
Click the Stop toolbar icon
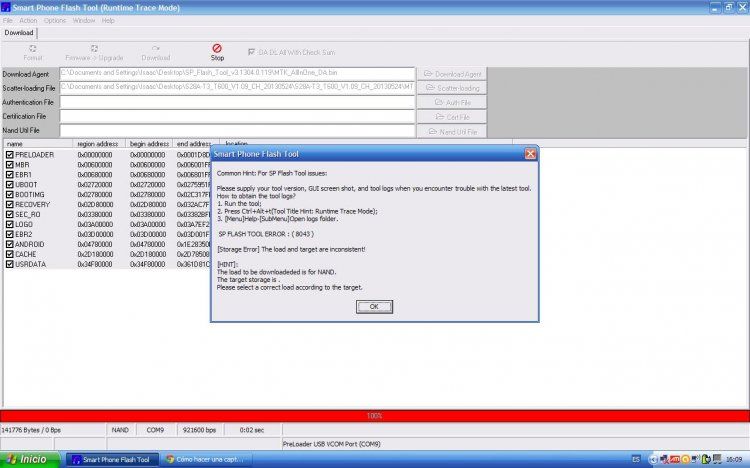217,52
